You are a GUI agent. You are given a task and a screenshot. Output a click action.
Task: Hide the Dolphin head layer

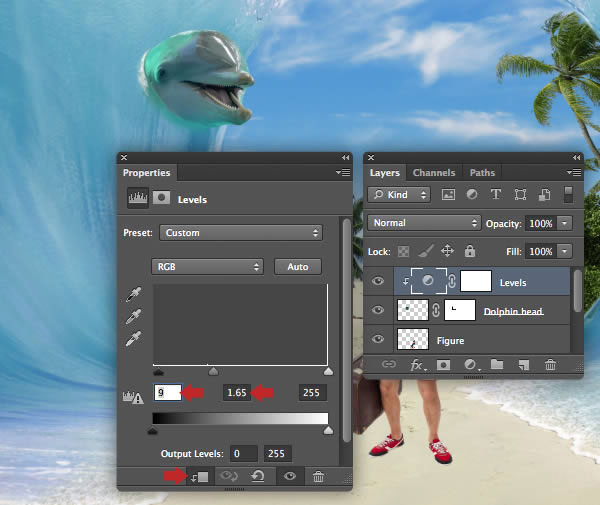378,310
